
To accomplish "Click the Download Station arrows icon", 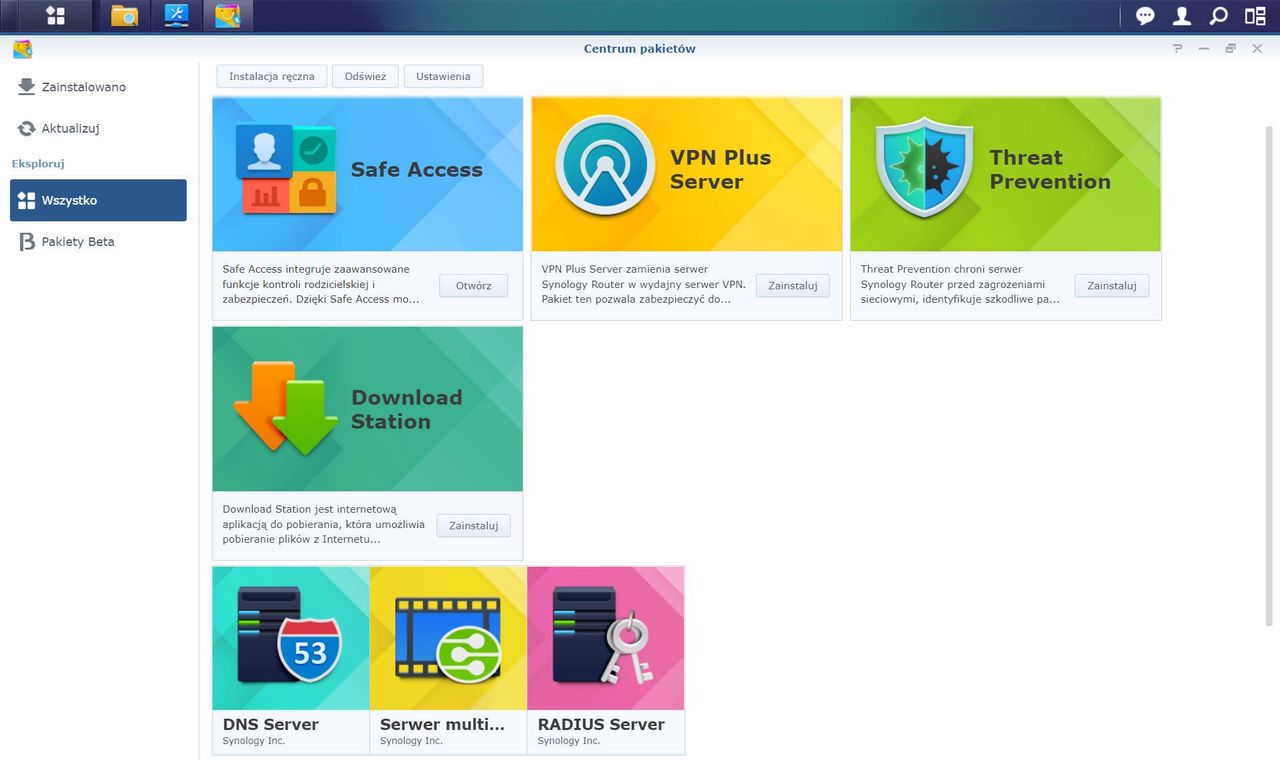I will [x=285, y=408].
